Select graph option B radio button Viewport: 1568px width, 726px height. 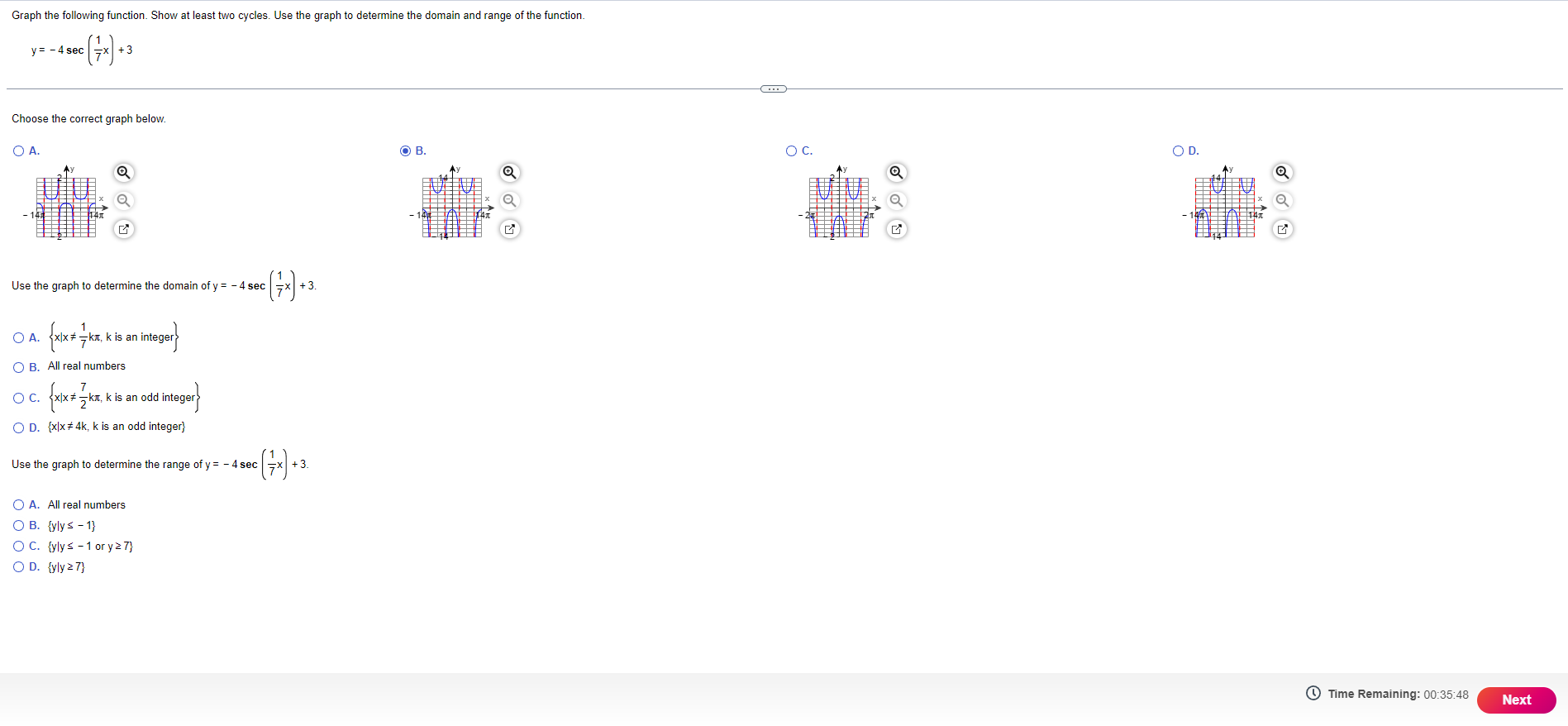405,150
